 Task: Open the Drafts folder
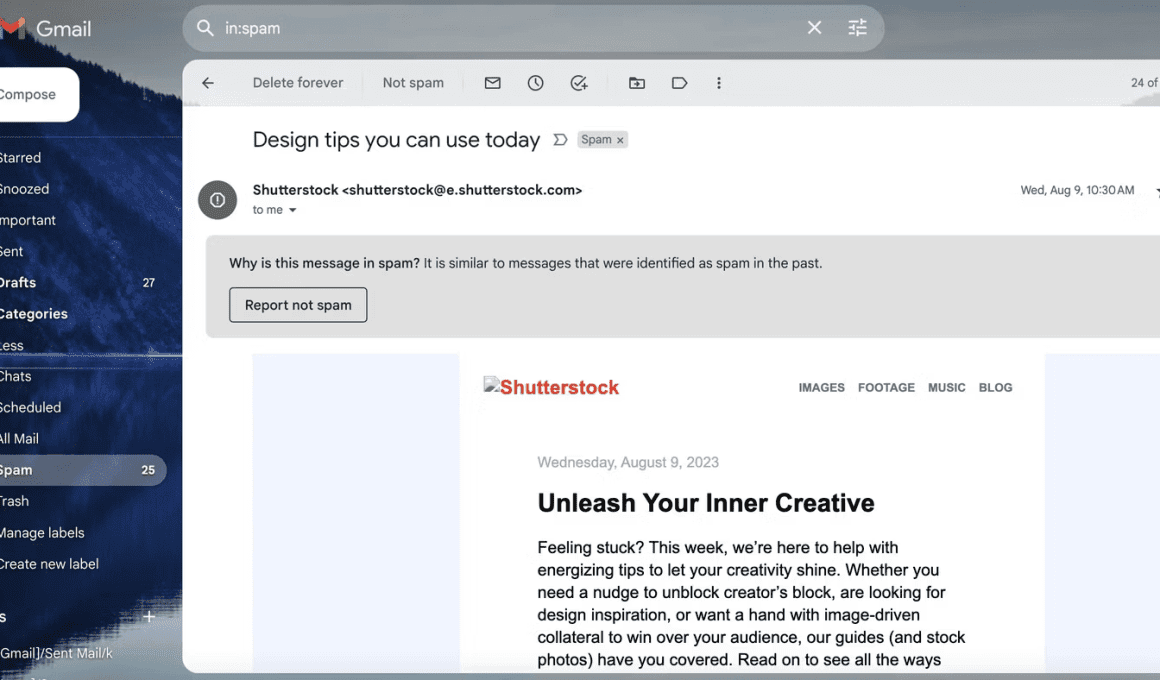18,283
